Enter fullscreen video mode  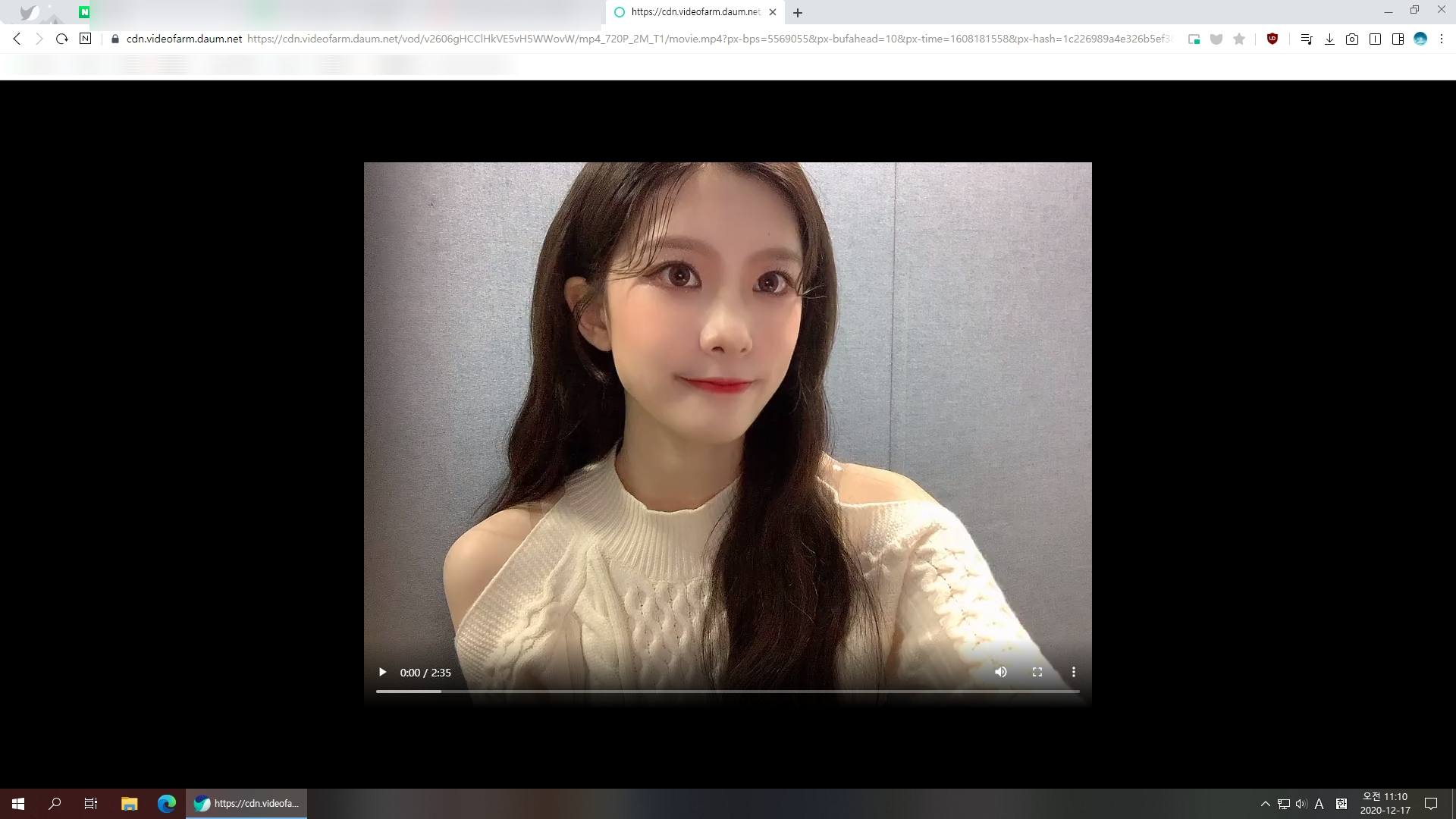pyautogui.click(x=1037, y=672)
